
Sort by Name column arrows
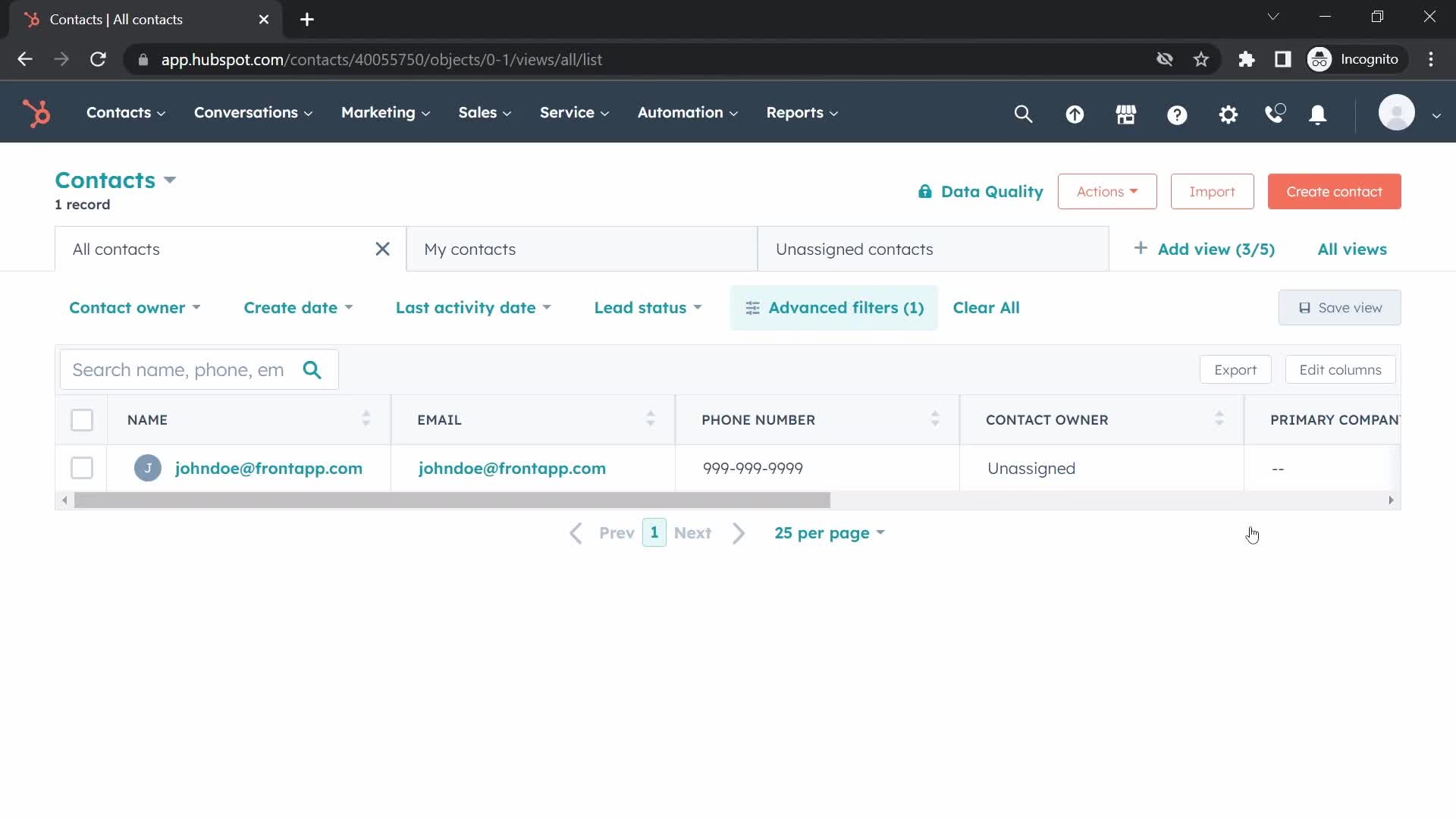click(366, 419)
